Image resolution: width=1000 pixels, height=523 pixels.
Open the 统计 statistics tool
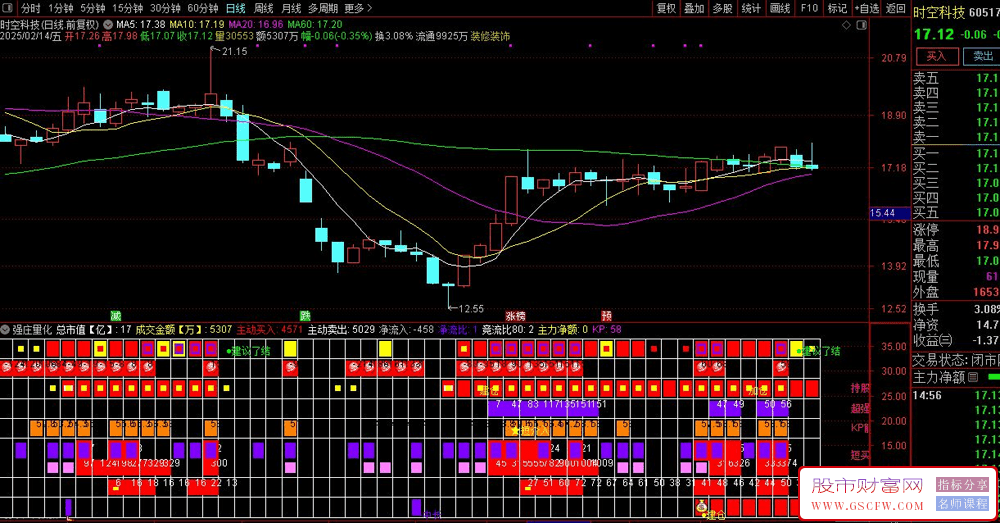pos(751,8)
